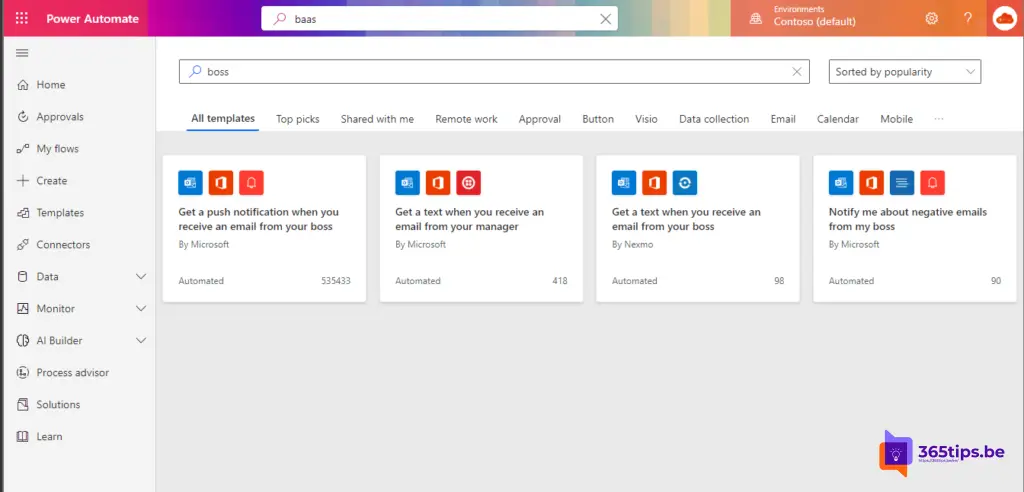
Task: Open the user account avatar
Action: click(1003, 18)
